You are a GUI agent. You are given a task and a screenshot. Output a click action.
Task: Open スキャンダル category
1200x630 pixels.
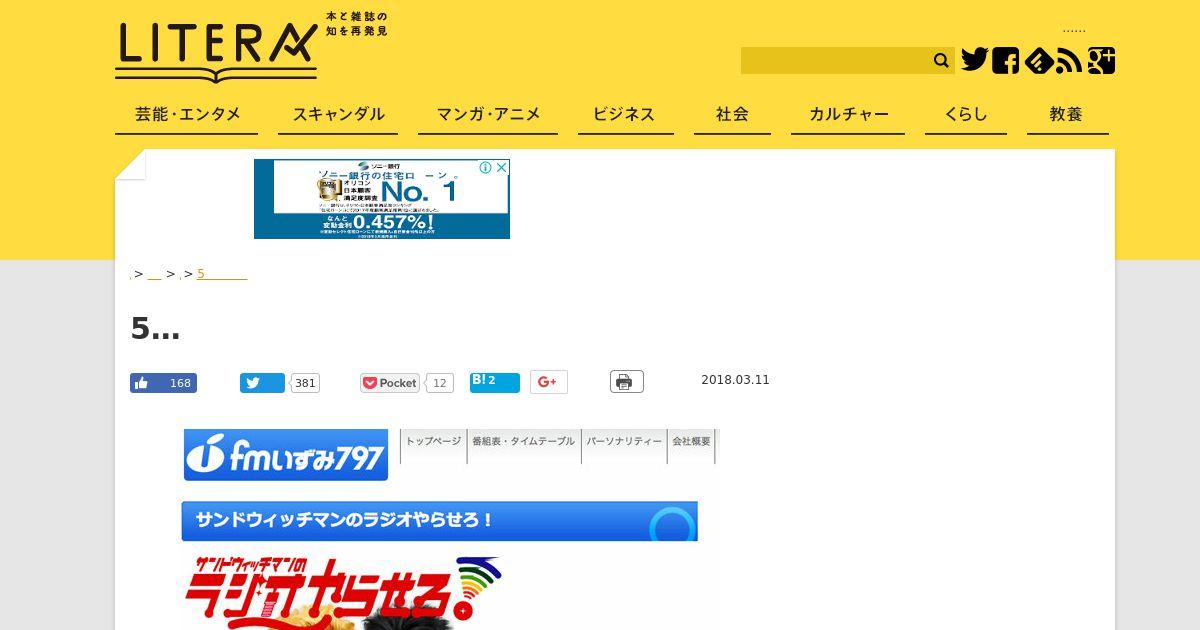point(338,114)
